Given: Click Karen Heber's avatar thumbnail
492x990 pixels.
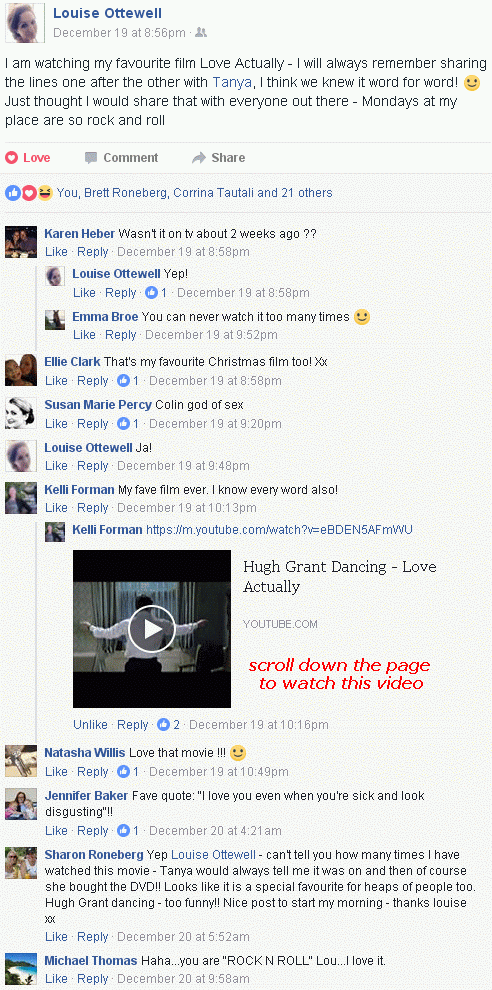Looking at the screenshot, I should click(21, 242).
